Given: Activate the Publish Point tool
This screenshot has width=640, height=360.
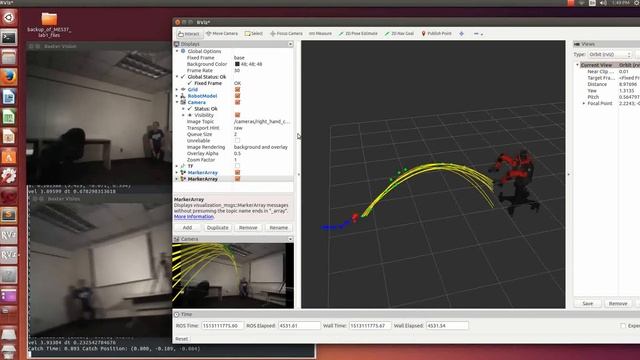Looking at the screenshot, I should 436,33.
